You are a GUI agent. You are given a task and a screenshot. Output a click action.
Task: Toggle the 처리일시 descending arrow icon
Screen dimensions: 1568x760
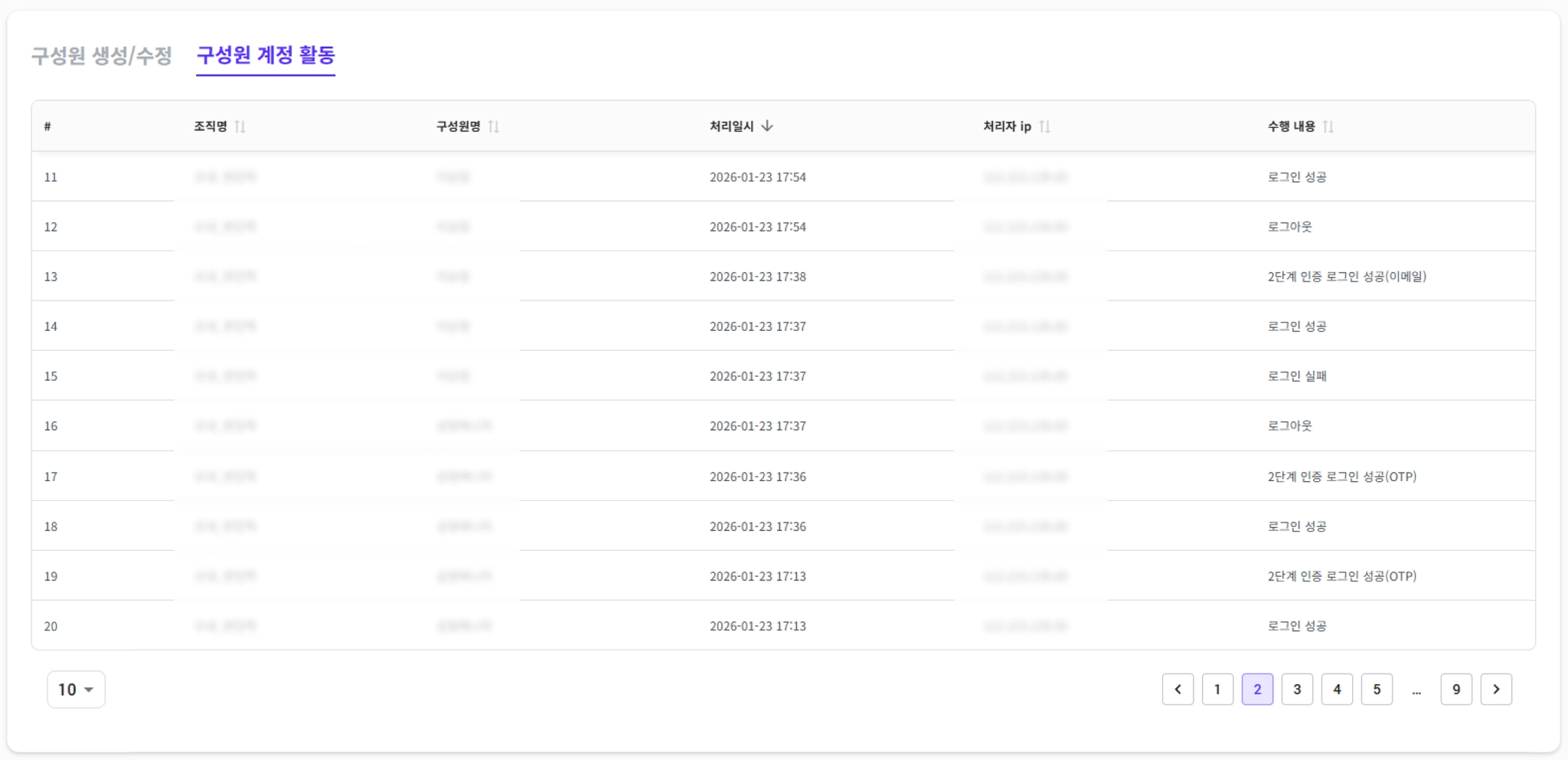(x=767, y=126)
